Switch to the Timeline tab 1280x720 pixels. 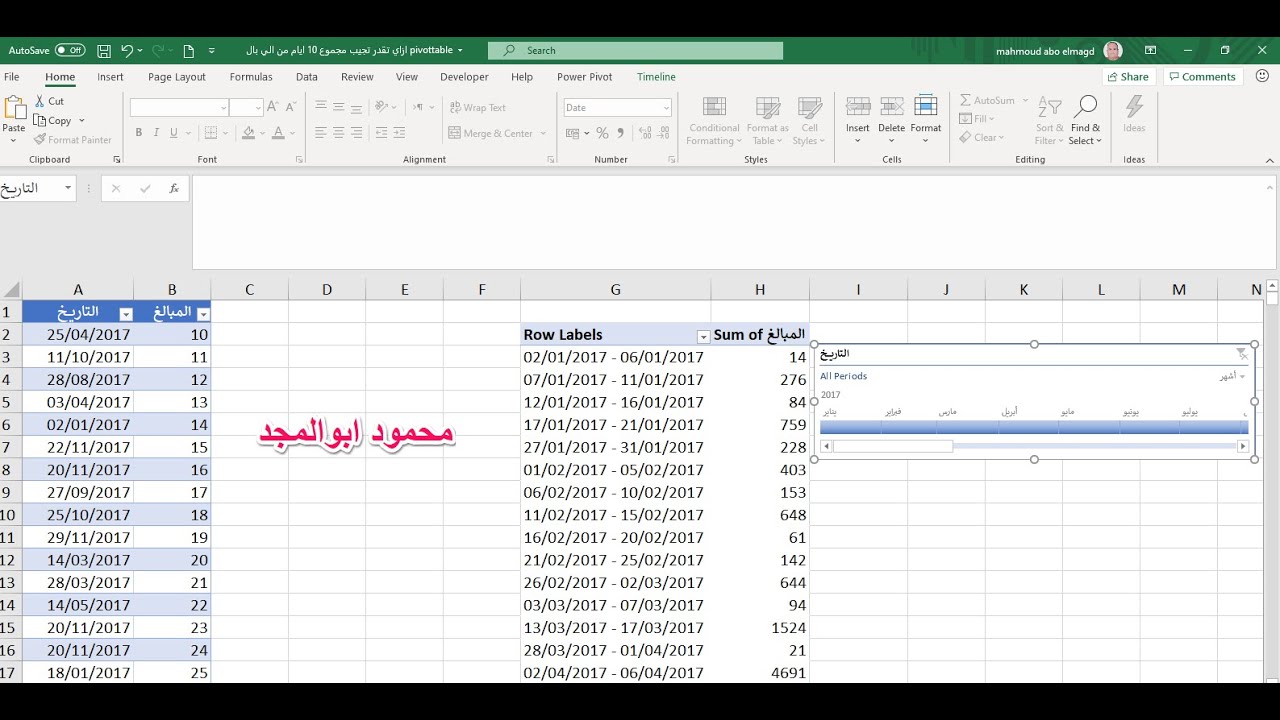click(656, 77)
